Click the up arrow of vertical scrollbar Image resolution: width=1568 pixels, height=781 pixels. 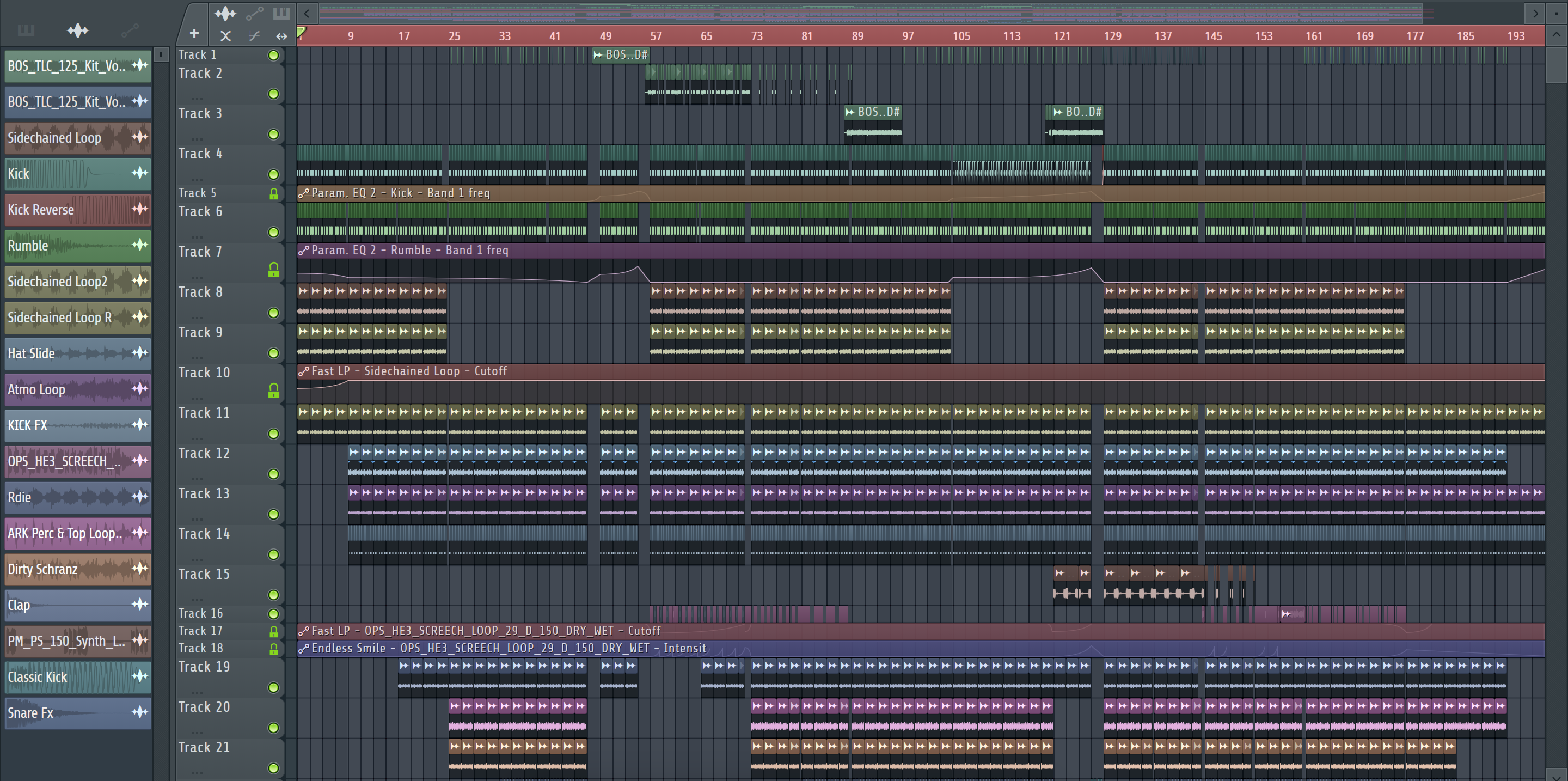[1556, 35]
